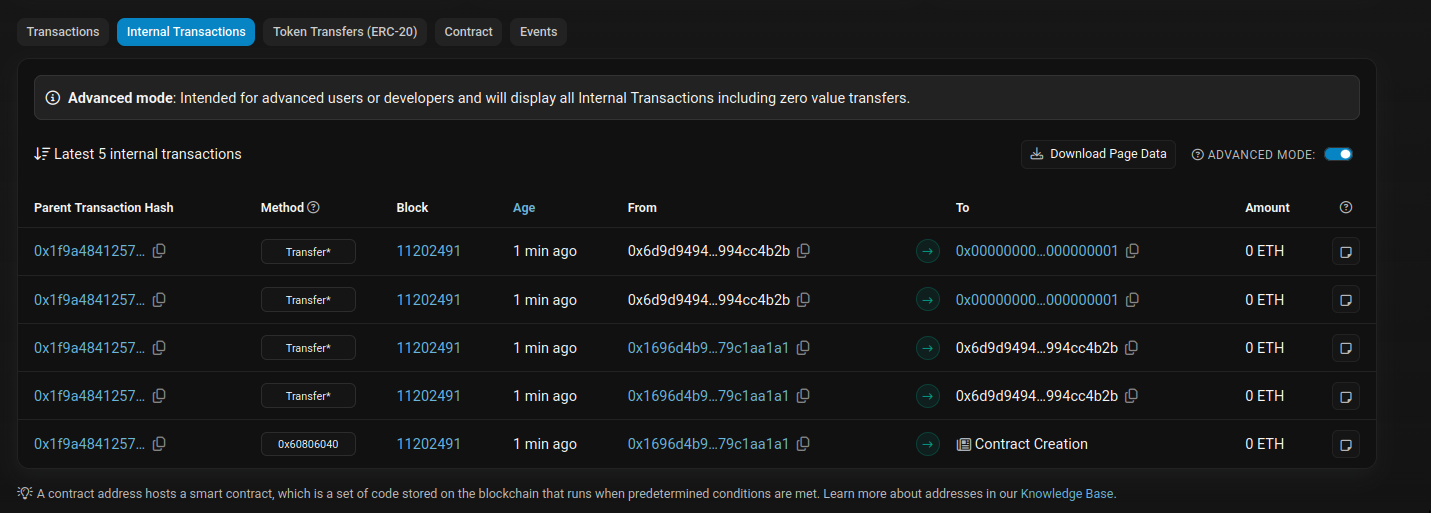Click the help icon right of Amount header
Screen dimensions: 1431x513
pyautogui.click(x=1346, y=207)
